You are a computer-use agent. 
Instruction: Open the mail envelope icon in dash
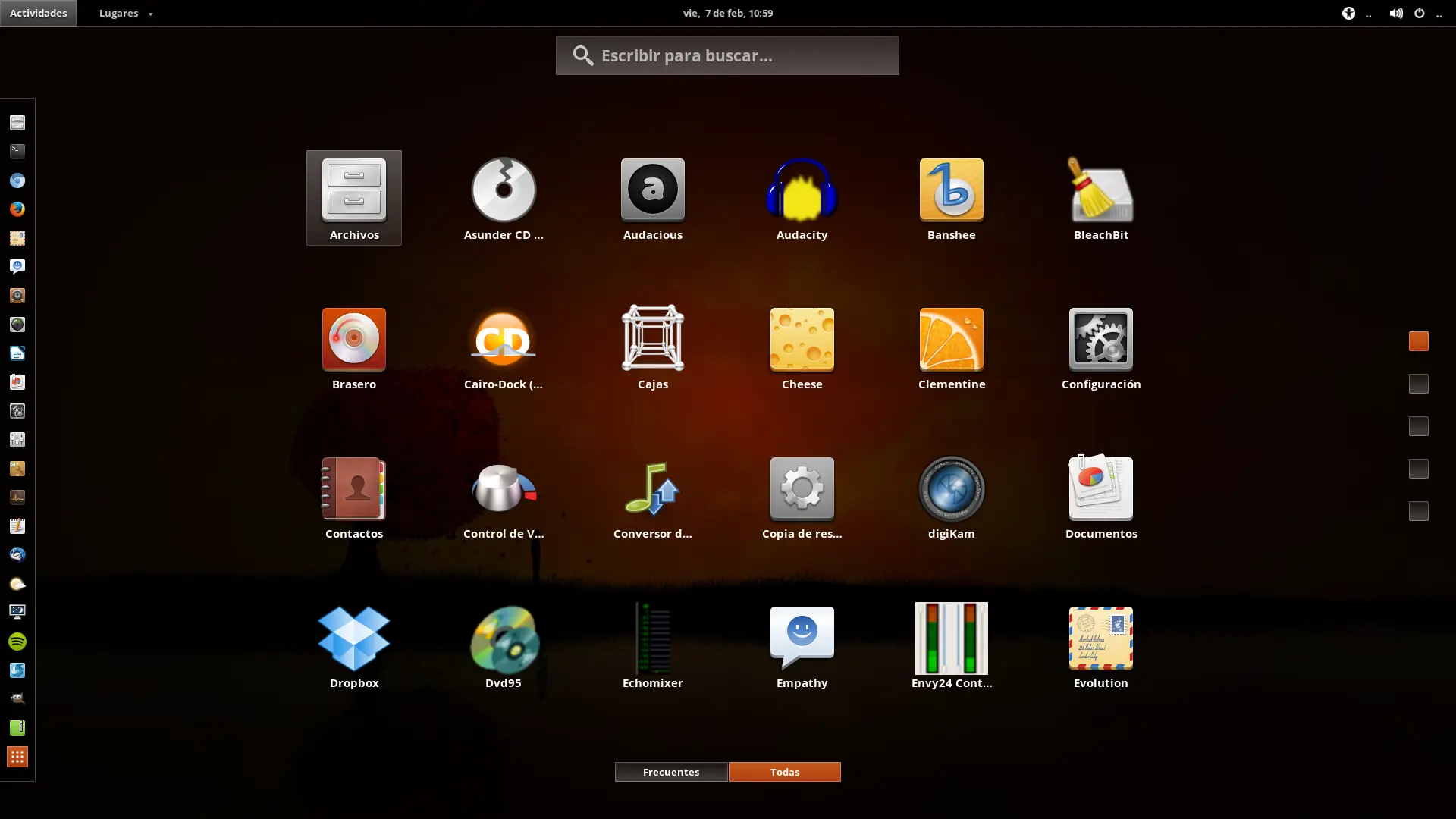[x=17, y=238]
